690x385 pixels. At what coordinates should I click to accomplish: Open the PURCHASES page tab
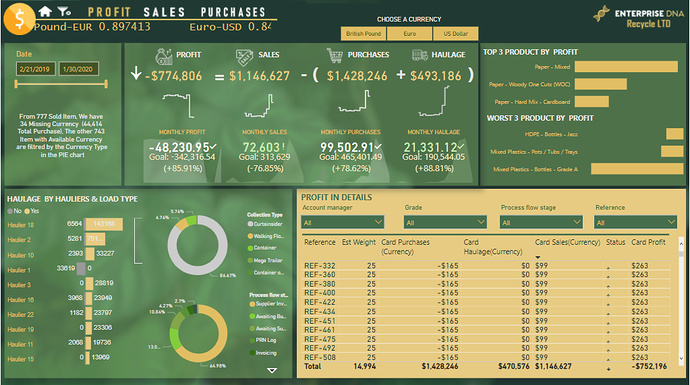[x=233, y=12]
